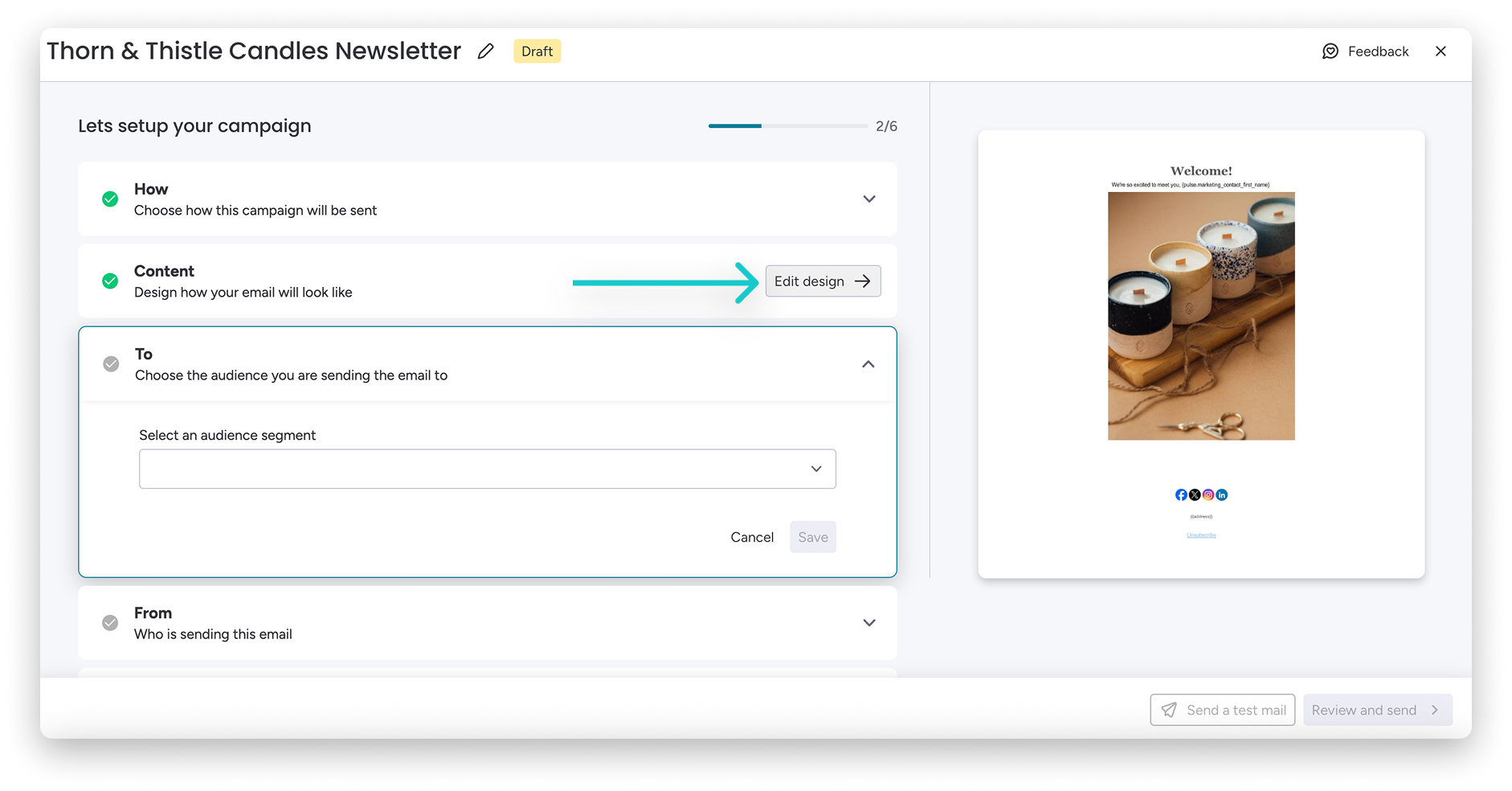Click 'Choose how this campaign will be sent'
The width and height of the screenshot is (1512, 791).
pyautogui.click(x=255, y=211)
